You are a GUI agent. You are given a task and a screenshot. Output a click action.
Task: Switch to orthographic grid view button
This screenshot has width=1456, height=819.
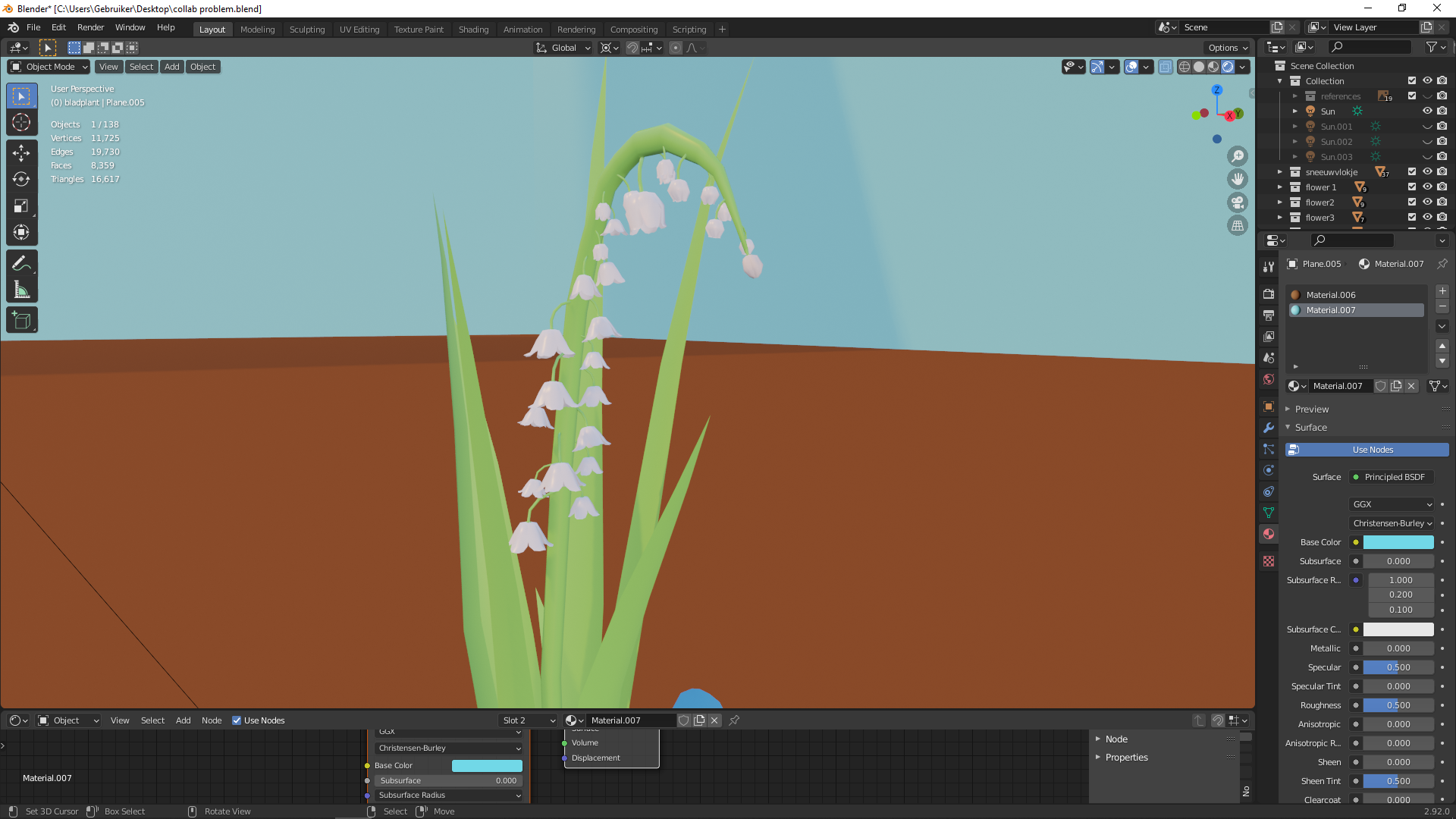(1238, 226)
